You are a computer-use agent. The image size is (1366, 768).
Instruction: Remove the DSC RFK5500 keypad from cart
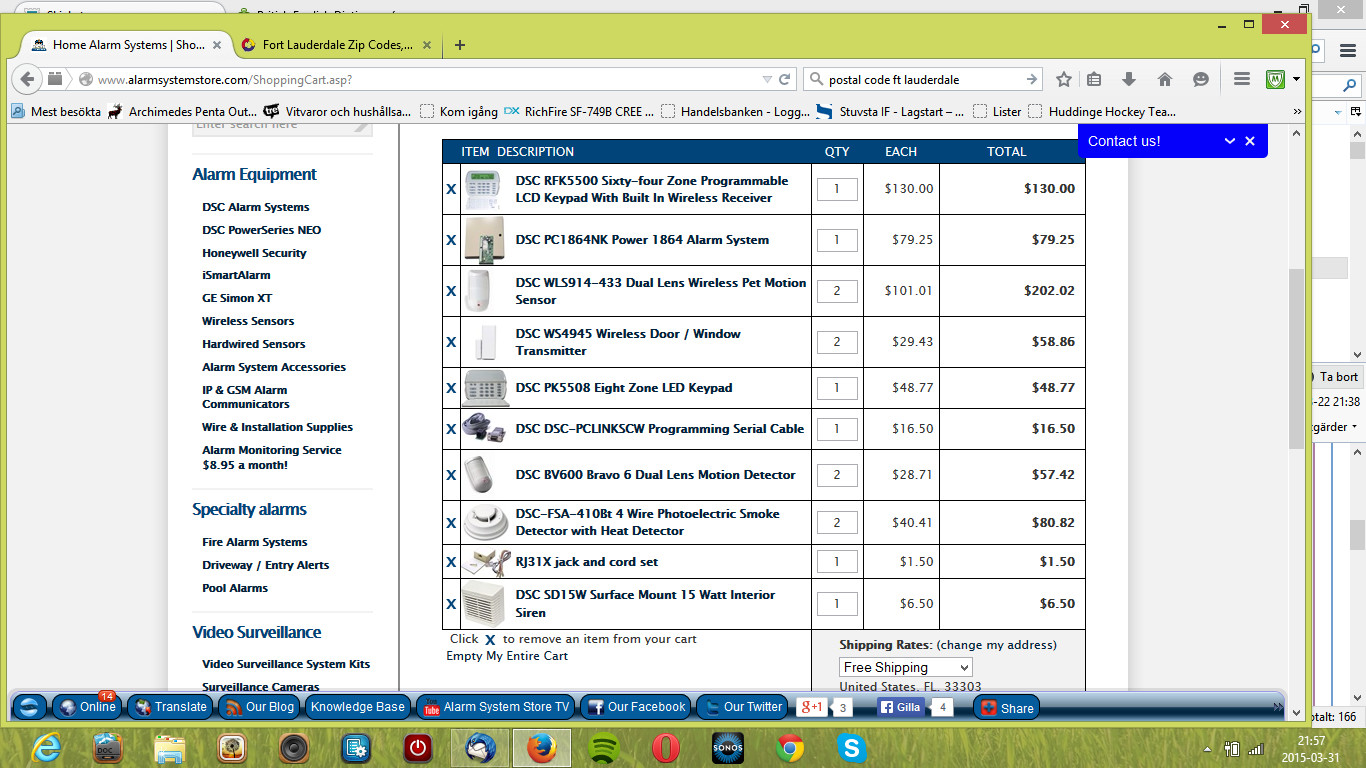click(x=451, y=190)
